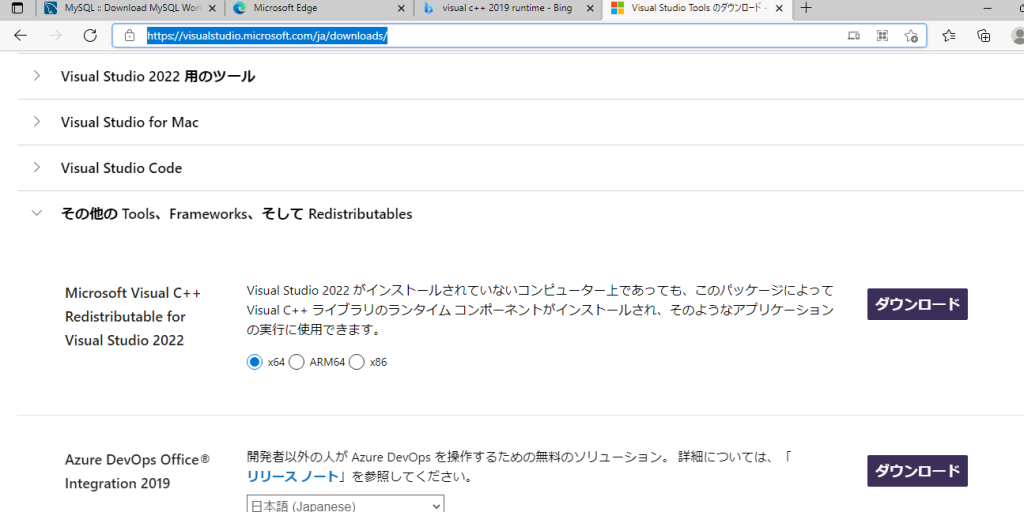Click the Bing favicon on the search tab

coord(429,8)
